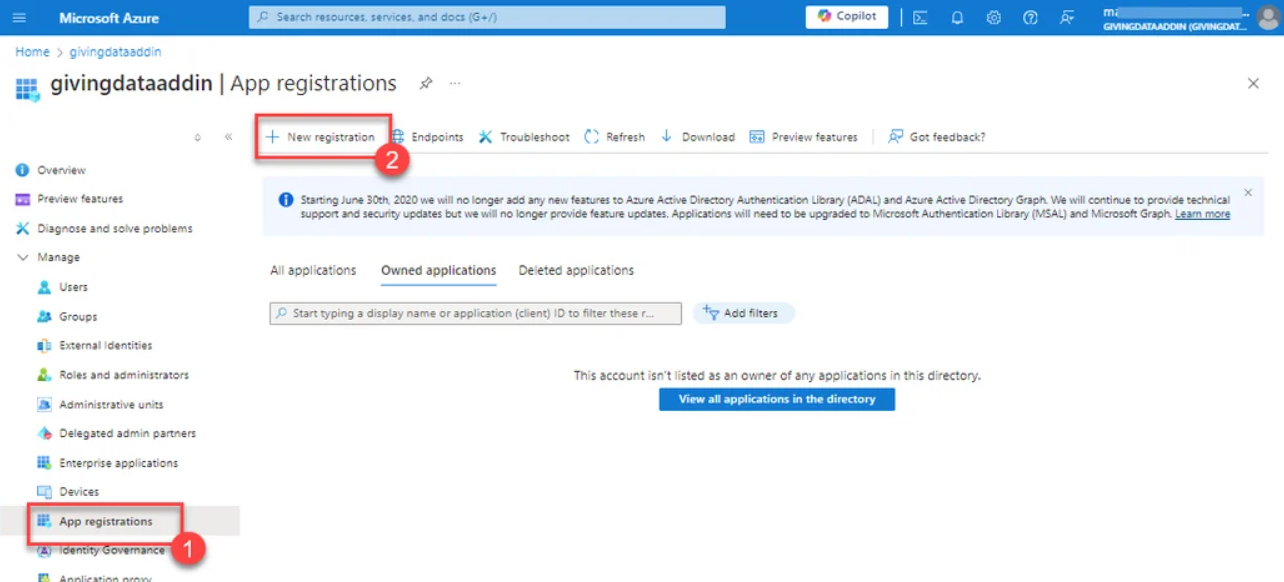Open the account avatar menu

pyautogui.click(x=1267, y=17)
